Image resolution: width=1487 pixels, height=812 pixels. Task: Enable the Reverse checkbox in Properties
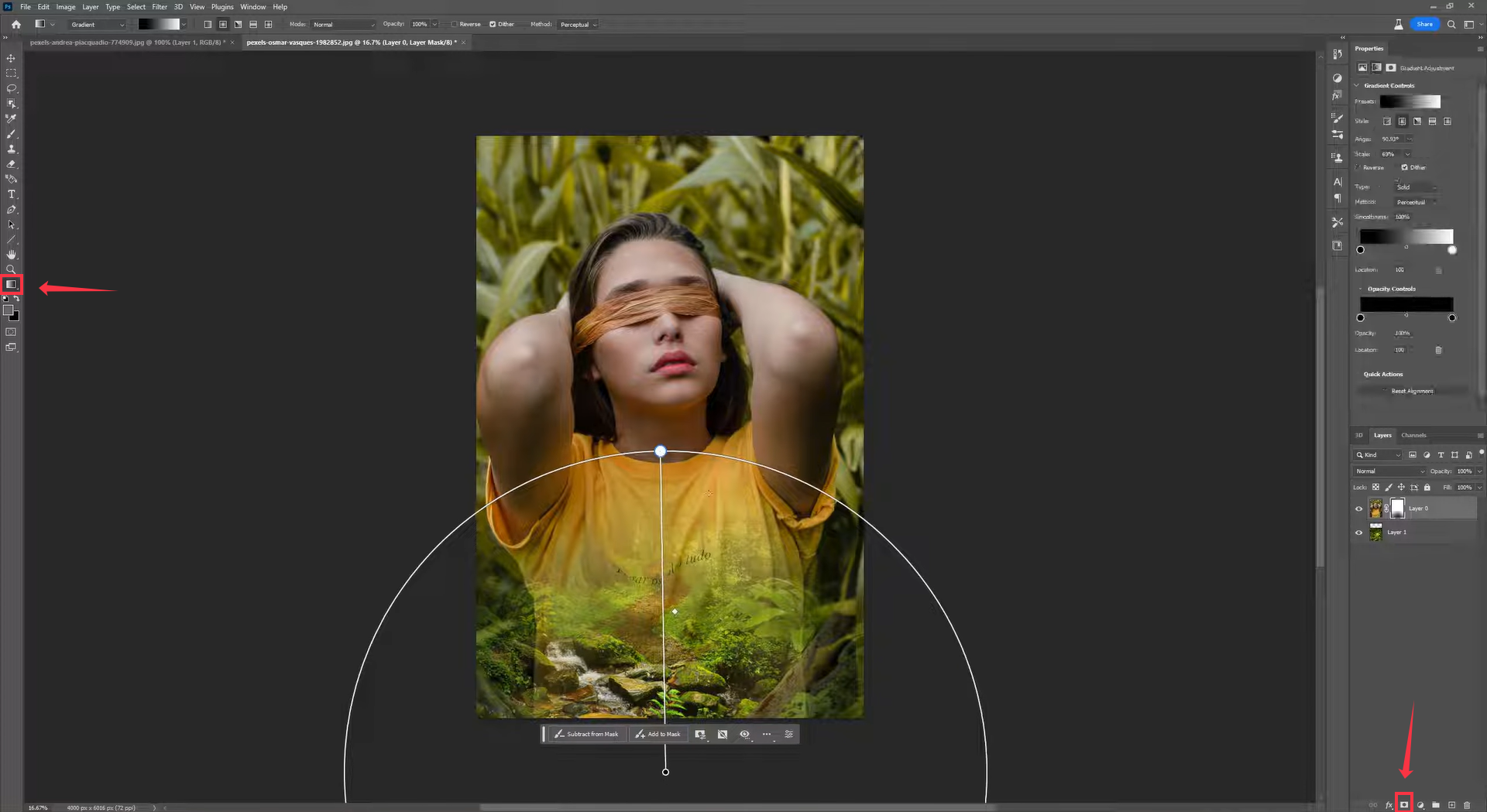[1358, 167]
